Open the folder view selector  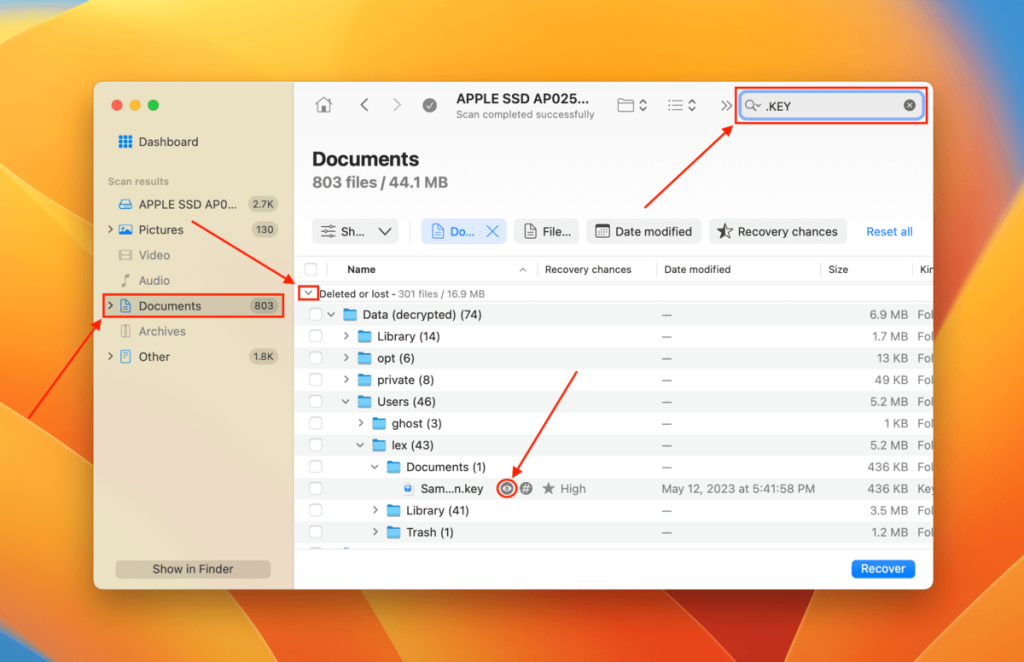pyautogui.click(x=632, y=105)
